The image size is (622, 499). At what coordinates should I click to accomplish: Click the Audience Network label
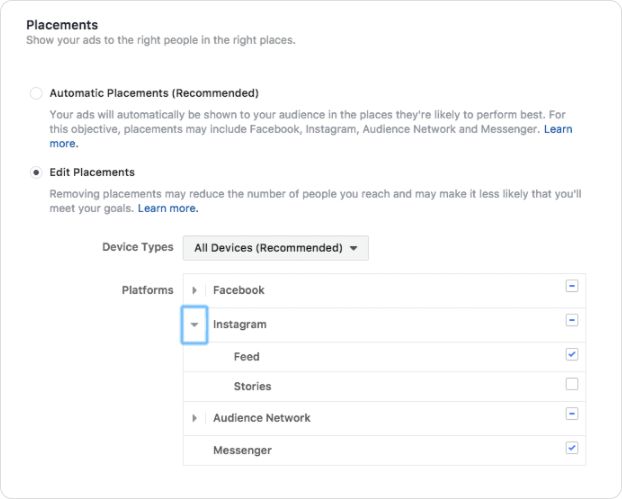click(x=261, y=418)
